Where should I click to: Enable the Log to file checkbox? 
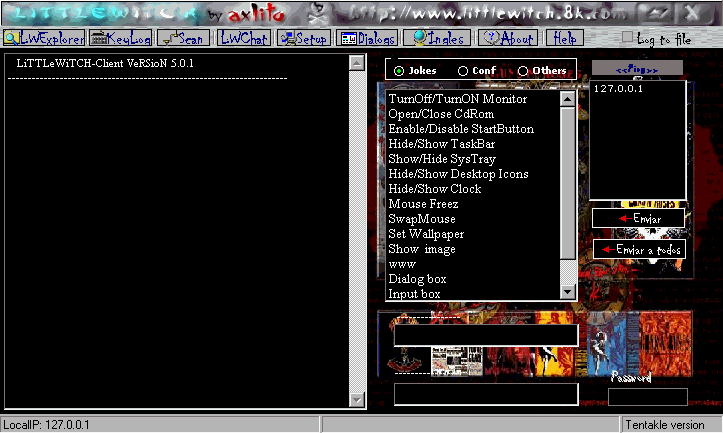[627, 38]
